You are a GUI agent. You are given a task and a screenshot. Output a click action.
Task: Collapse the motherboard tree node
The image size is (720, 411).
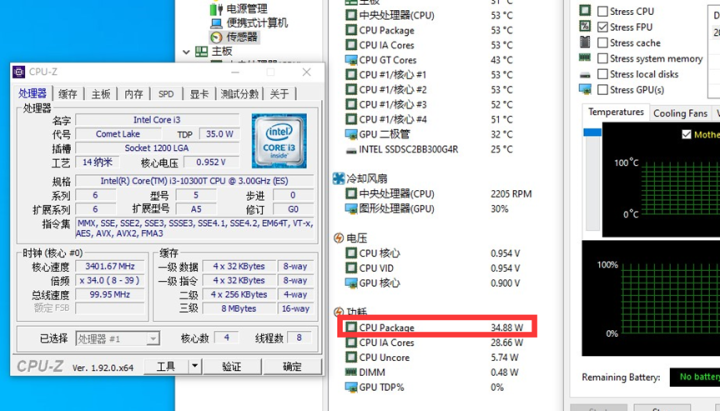(x=186, y=52)
